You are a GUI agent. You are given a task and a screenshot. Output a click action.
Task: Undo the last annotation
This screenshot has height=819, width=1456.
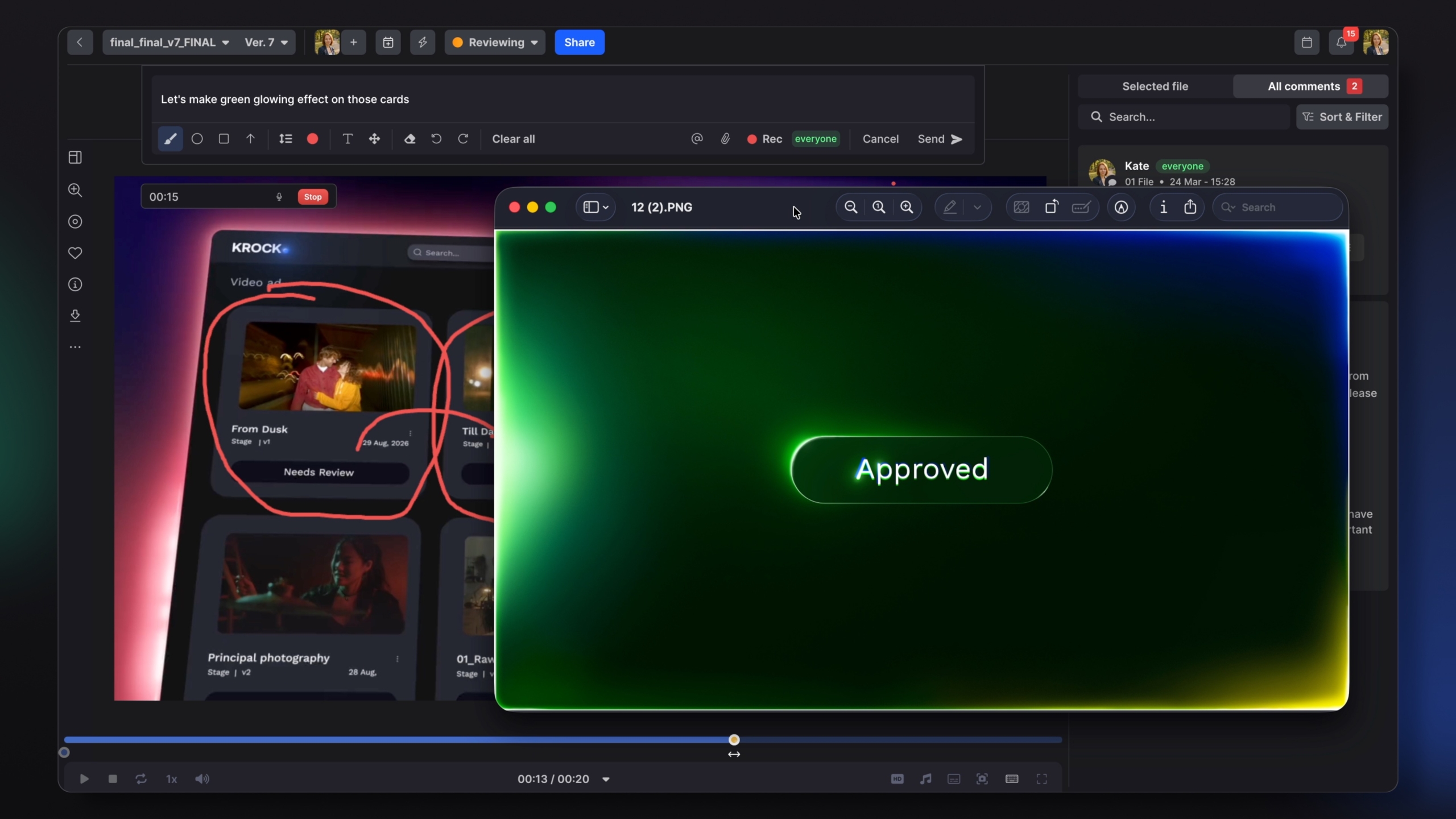point(436,139)
